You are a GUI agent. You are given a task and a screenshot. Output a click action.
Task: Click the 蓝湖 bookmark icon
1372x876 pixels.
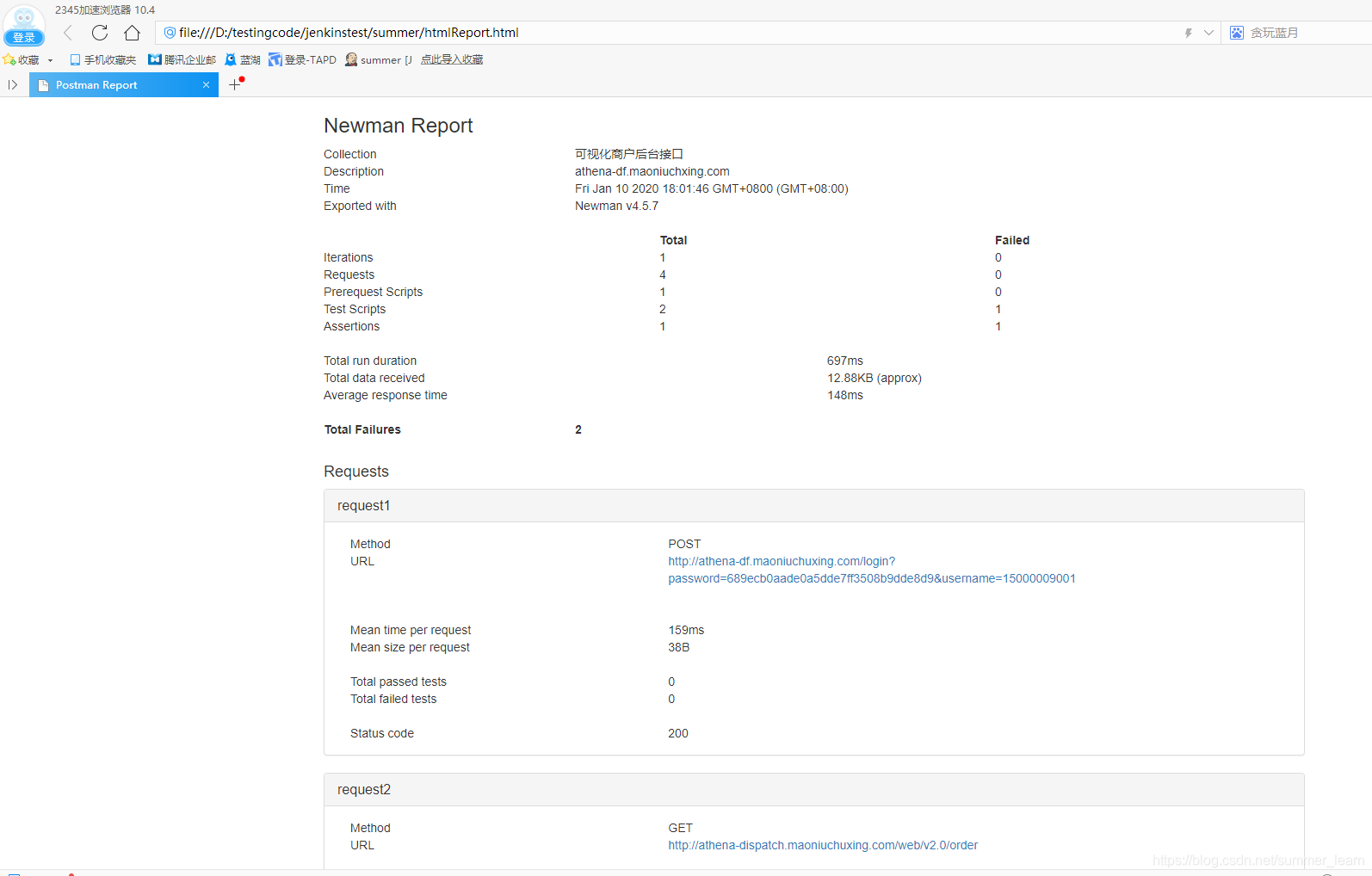tap(231, 59)
